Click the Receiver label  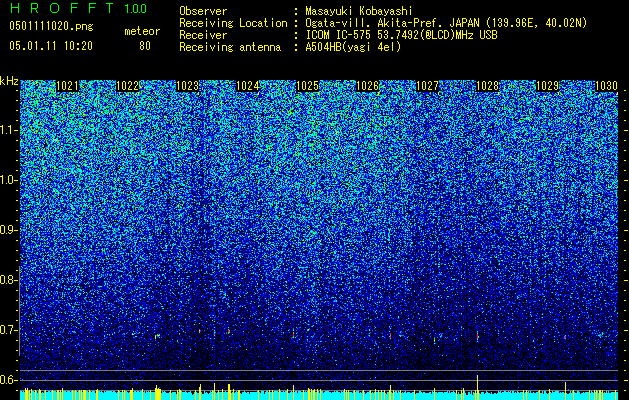203,35
